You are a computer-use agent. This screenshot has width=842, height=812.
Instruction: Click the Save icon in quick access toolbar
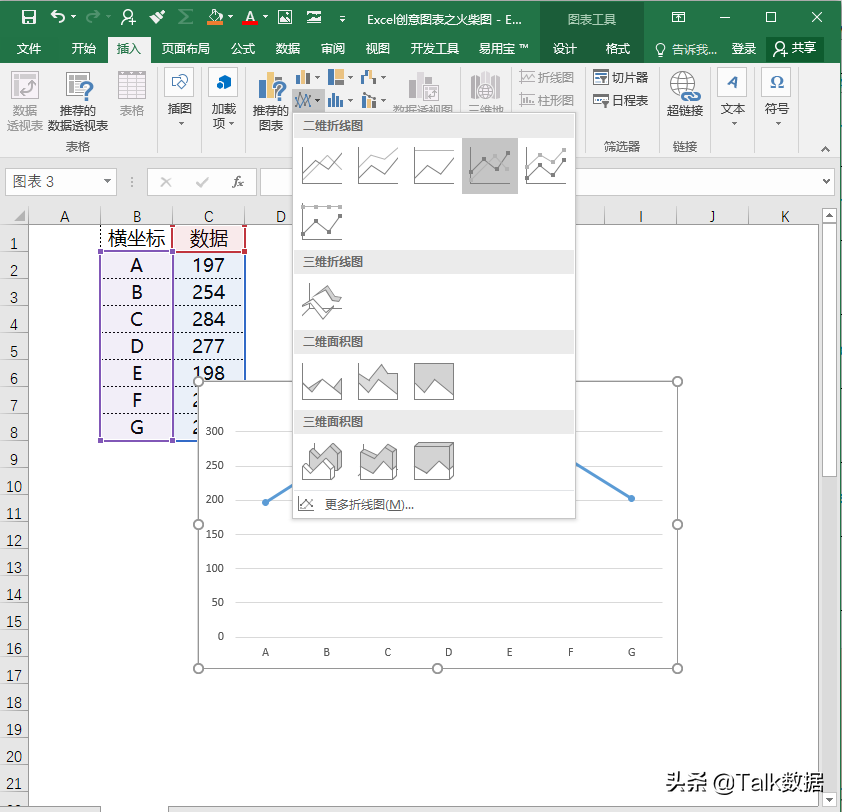(28, 17)
